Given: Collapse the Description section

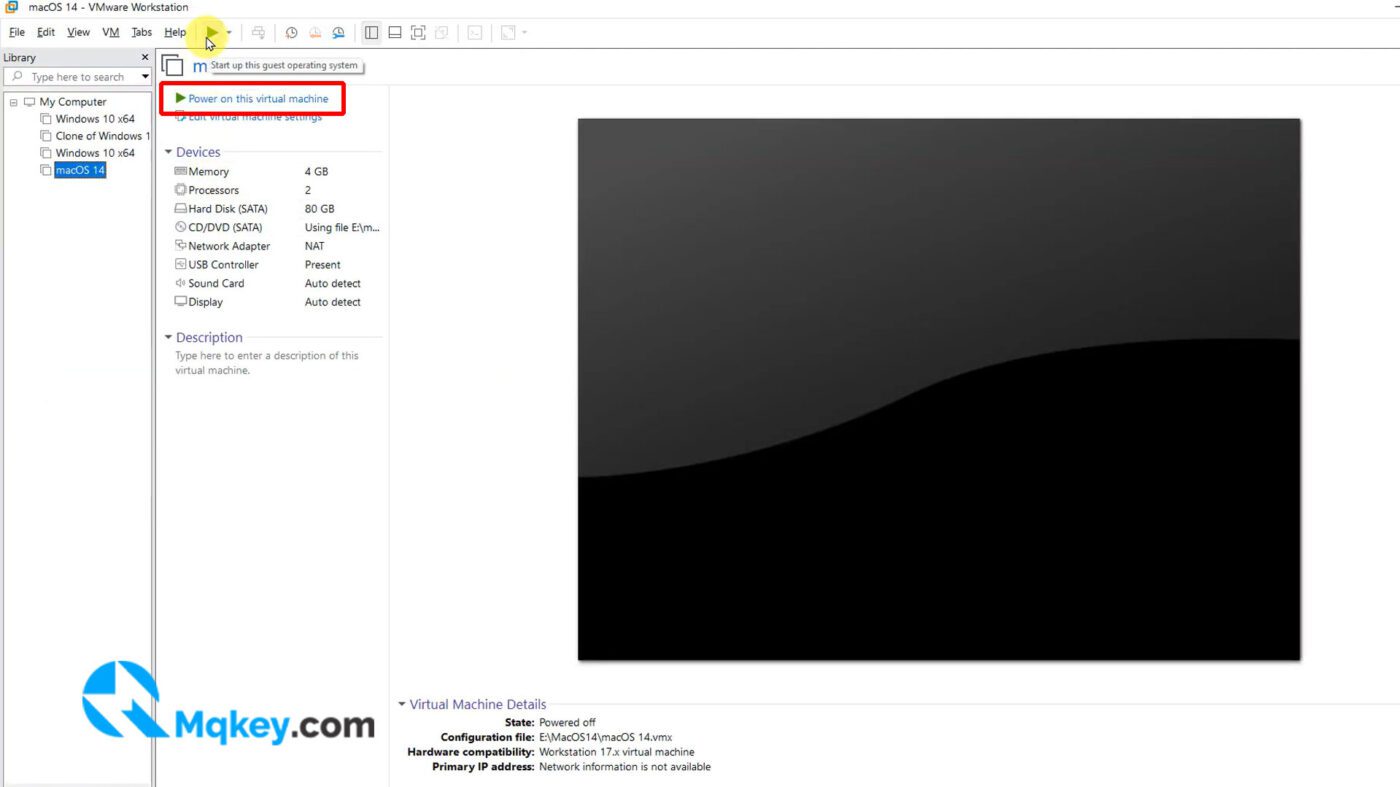Looking at the screenshot, I should click(169, 337).
